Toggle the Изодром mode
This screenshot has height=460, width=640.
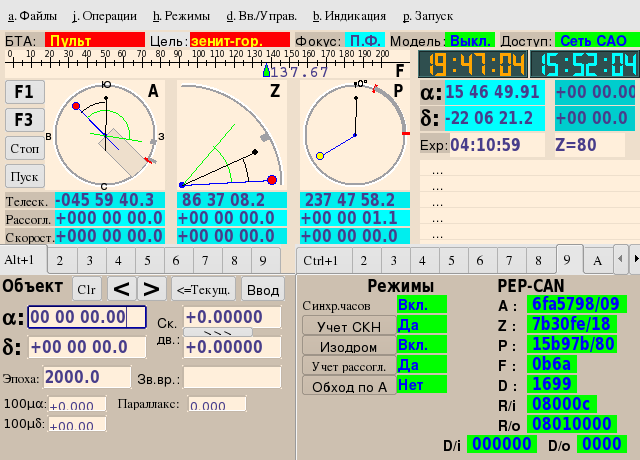click(348, 345)
